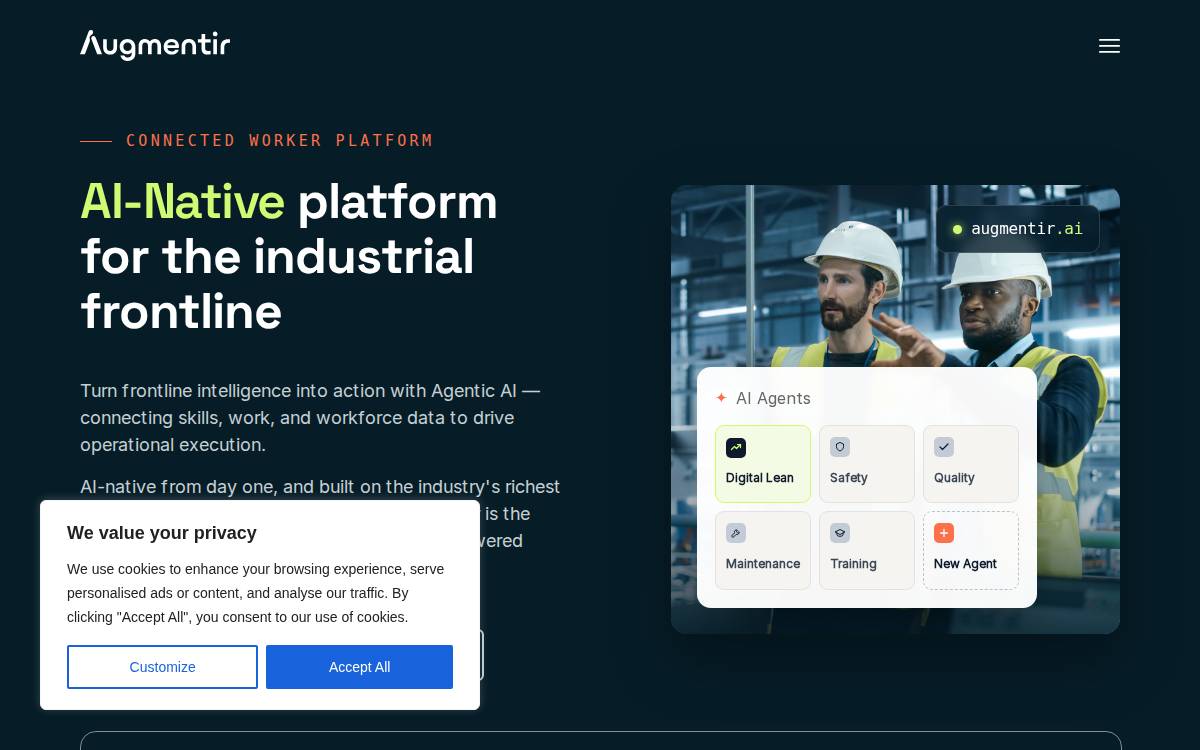This screenshot has width=1200, height=750.
Task: Click the augmentir.ai badge
Action: click(1018, 229)
